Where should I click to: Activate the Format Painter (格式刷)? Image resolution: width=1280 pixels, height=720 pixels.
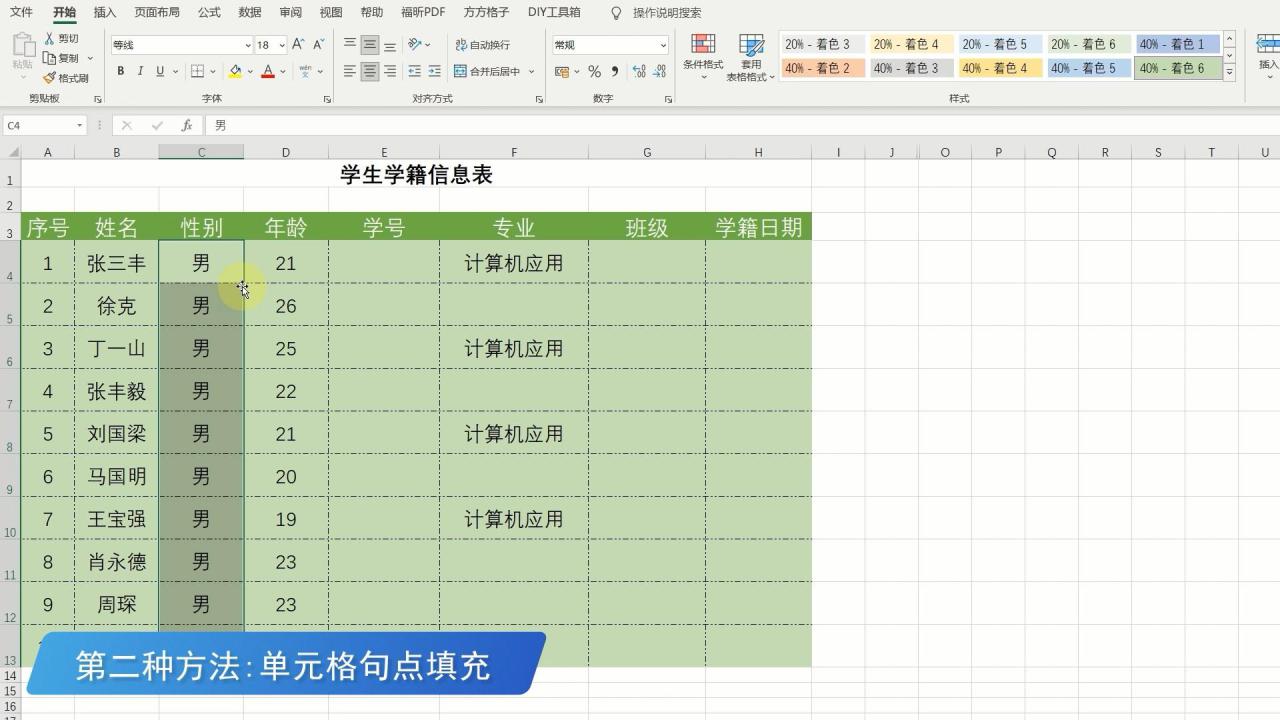[x=49, y=78]
